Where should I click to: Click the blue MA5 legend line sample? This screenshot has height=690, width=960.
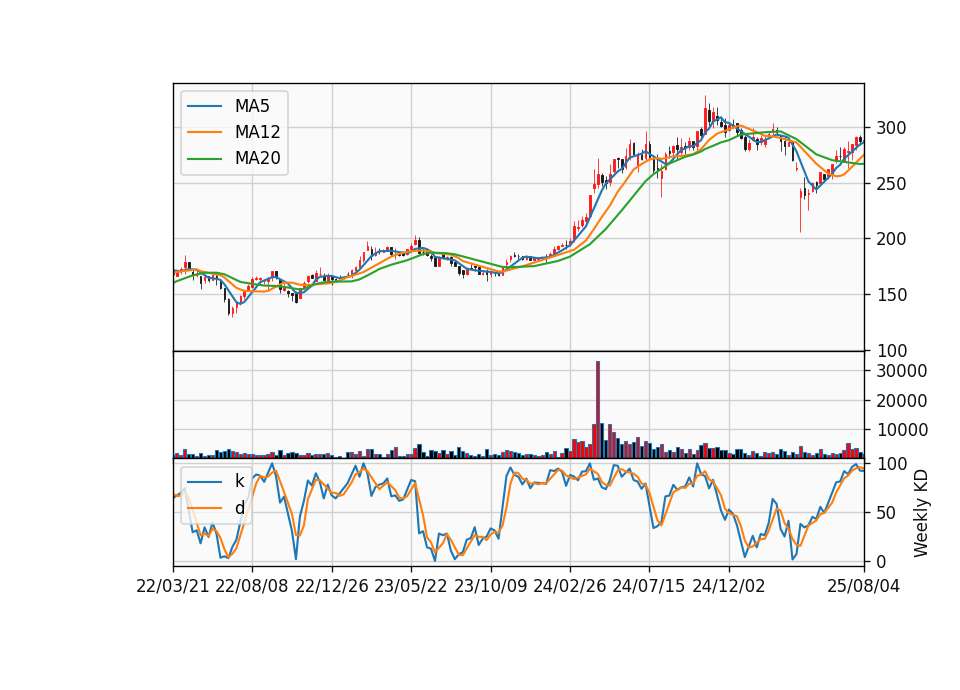pyautogui.click(x=204, y=106)
